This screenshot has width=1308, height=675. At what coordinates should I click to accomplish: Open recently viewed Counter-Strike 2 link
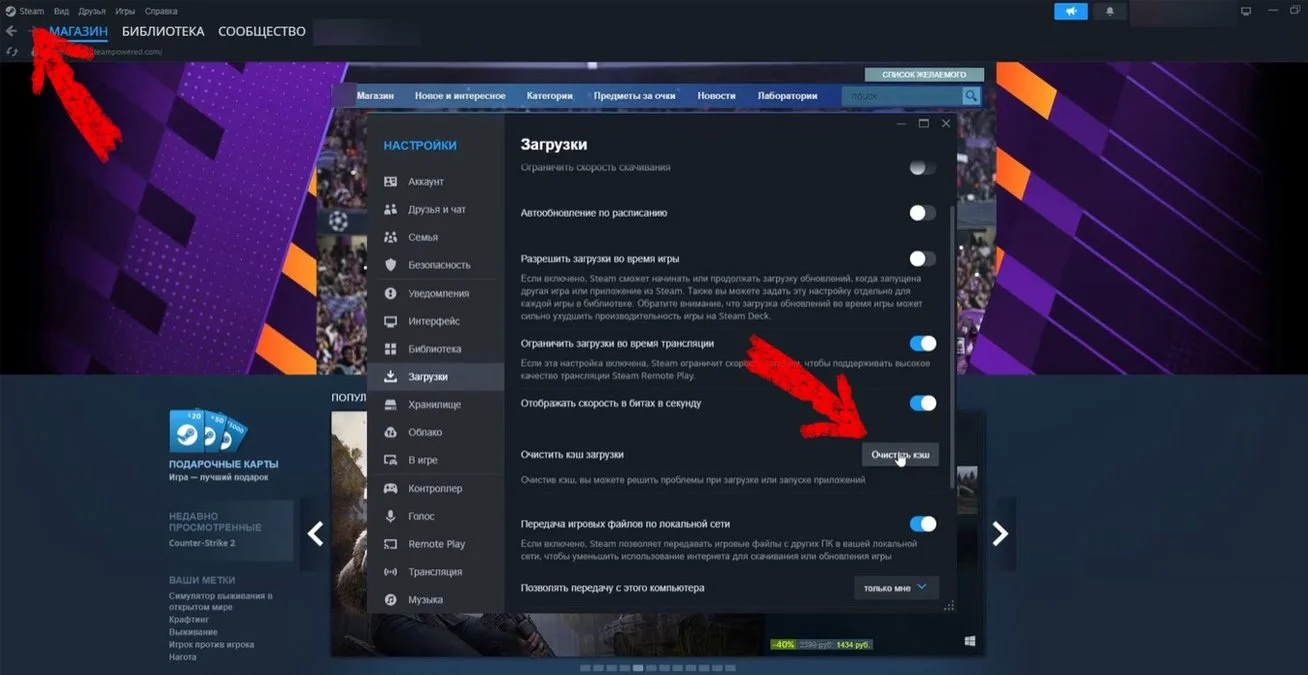(x=202, y=543)
